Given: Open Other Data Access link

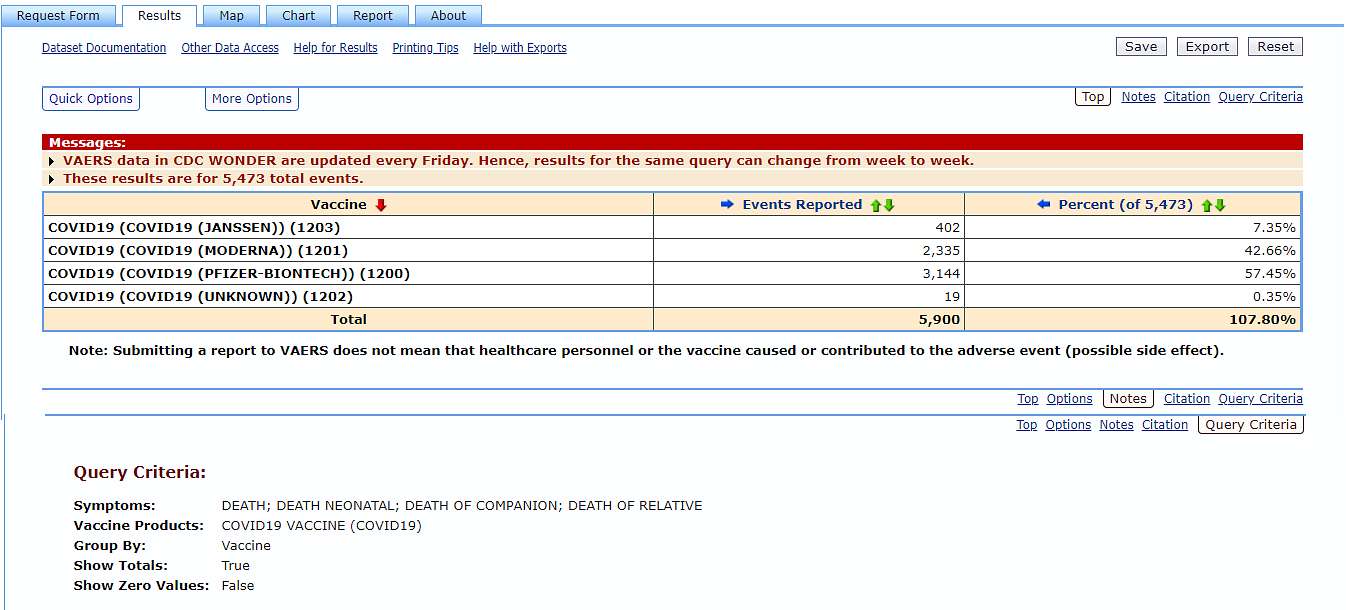Looking at the screenshot, I should coord(230,48).
